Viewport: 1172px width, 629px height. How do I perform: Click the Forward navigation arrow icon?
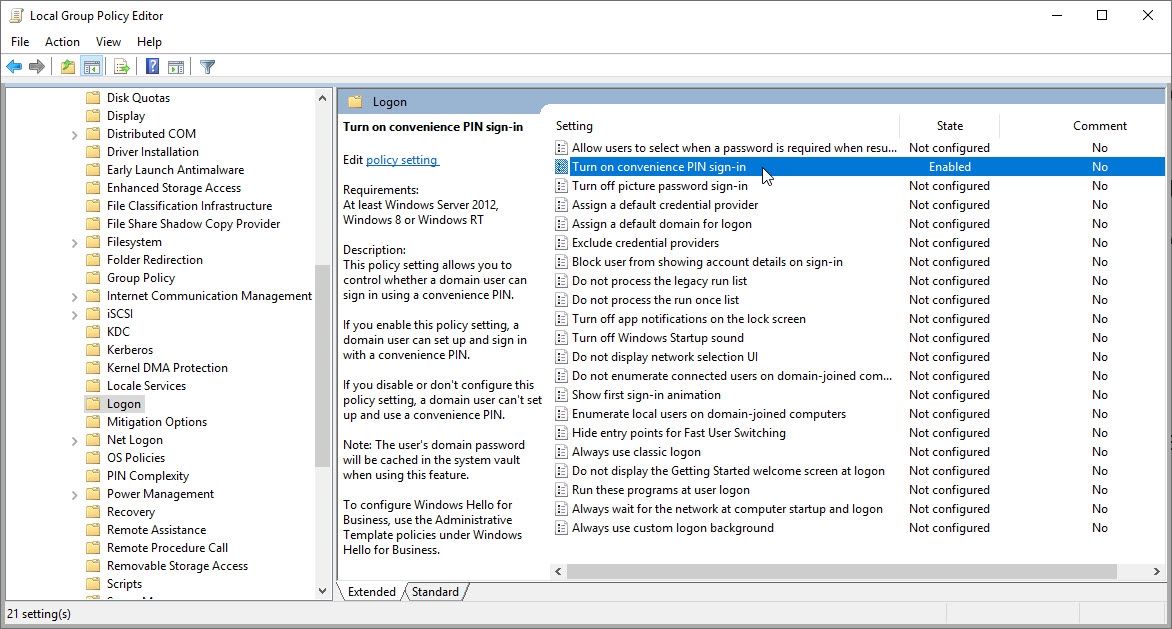(37, 66)
